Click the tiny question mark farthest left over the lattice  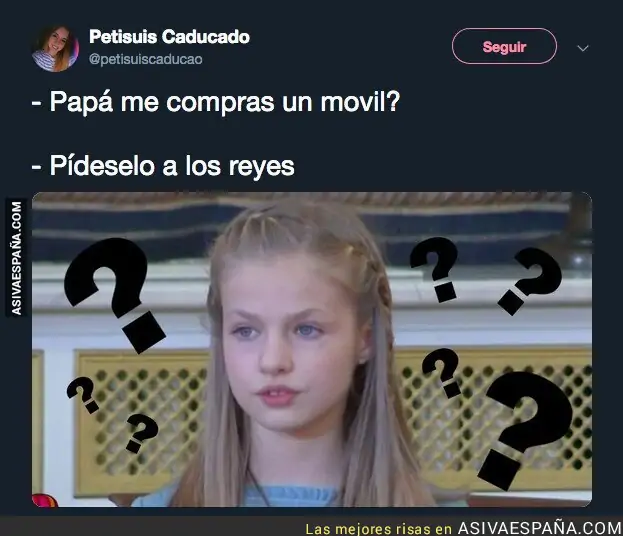pyautogui.click(x=82, y=395)
